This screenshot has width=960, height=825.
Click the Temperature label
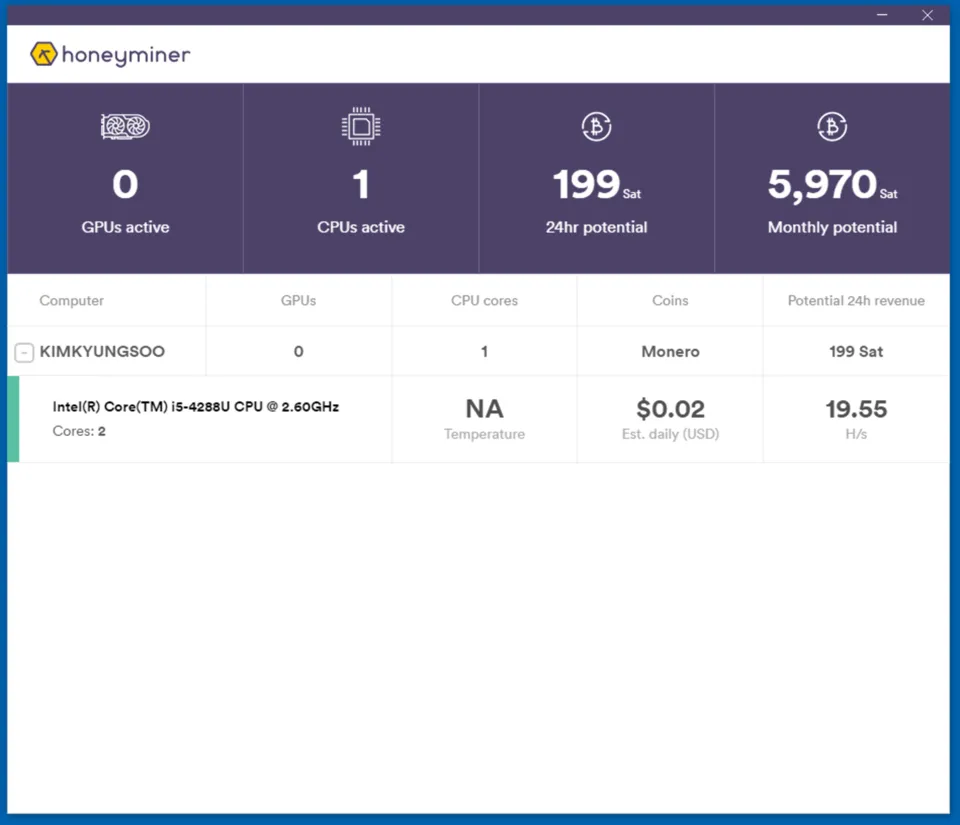click(x=484, y=434)
